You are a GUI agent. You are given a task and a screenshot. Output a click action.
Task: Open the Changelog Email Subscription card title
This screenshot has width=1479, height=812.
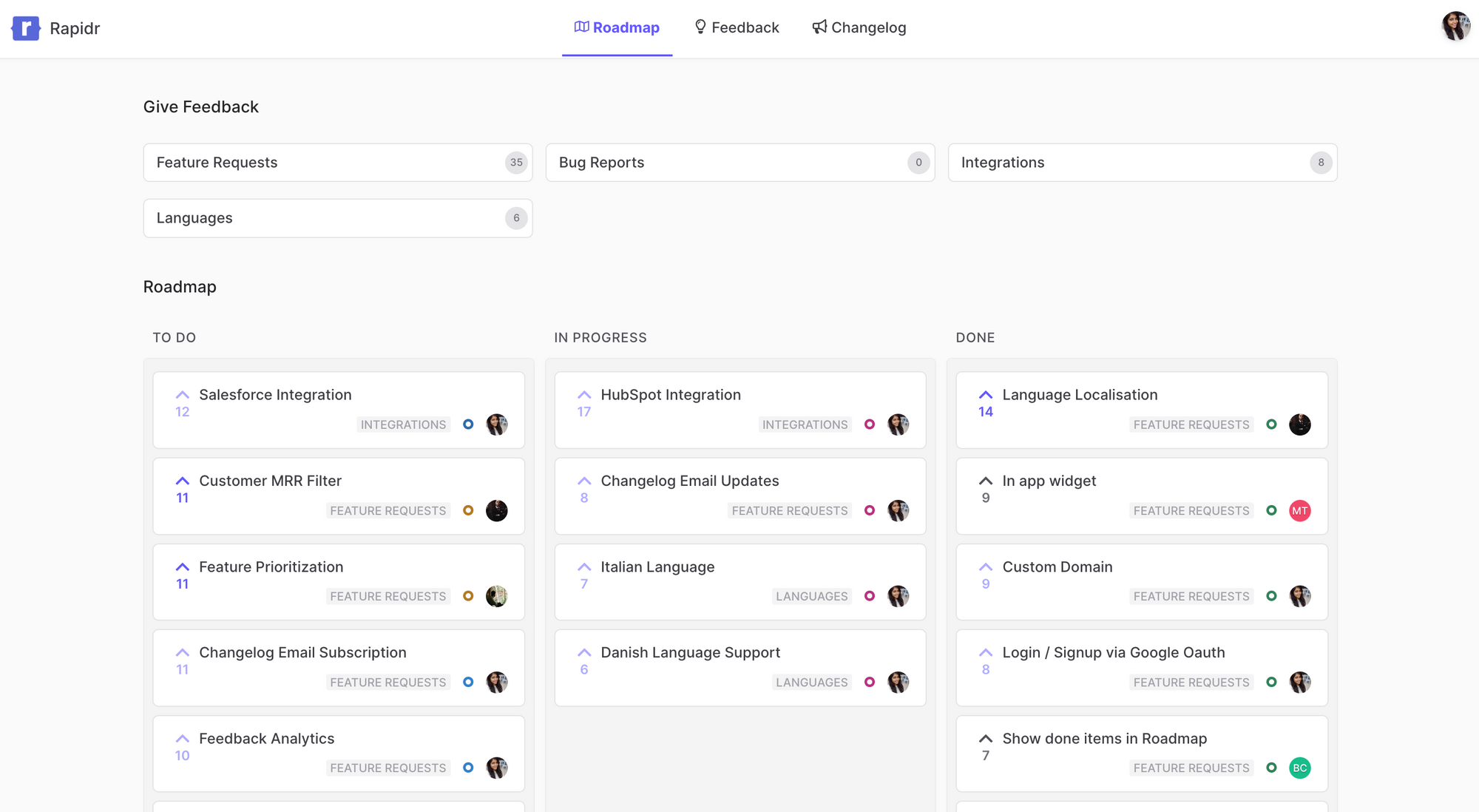(x=302, y=653)
